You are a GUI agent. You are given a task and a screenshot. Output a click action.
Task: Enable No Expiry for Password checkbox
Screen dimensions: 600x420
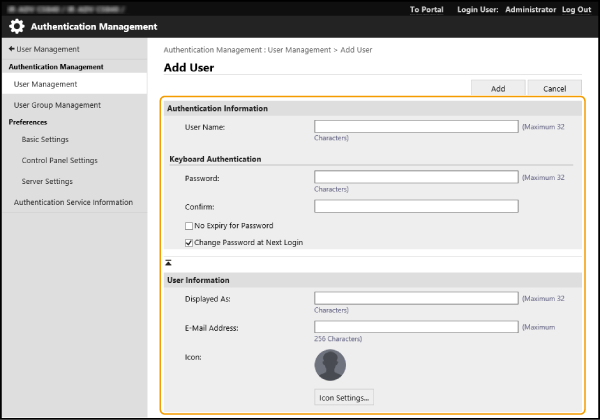pyautogui.click(x=189, y=226)
